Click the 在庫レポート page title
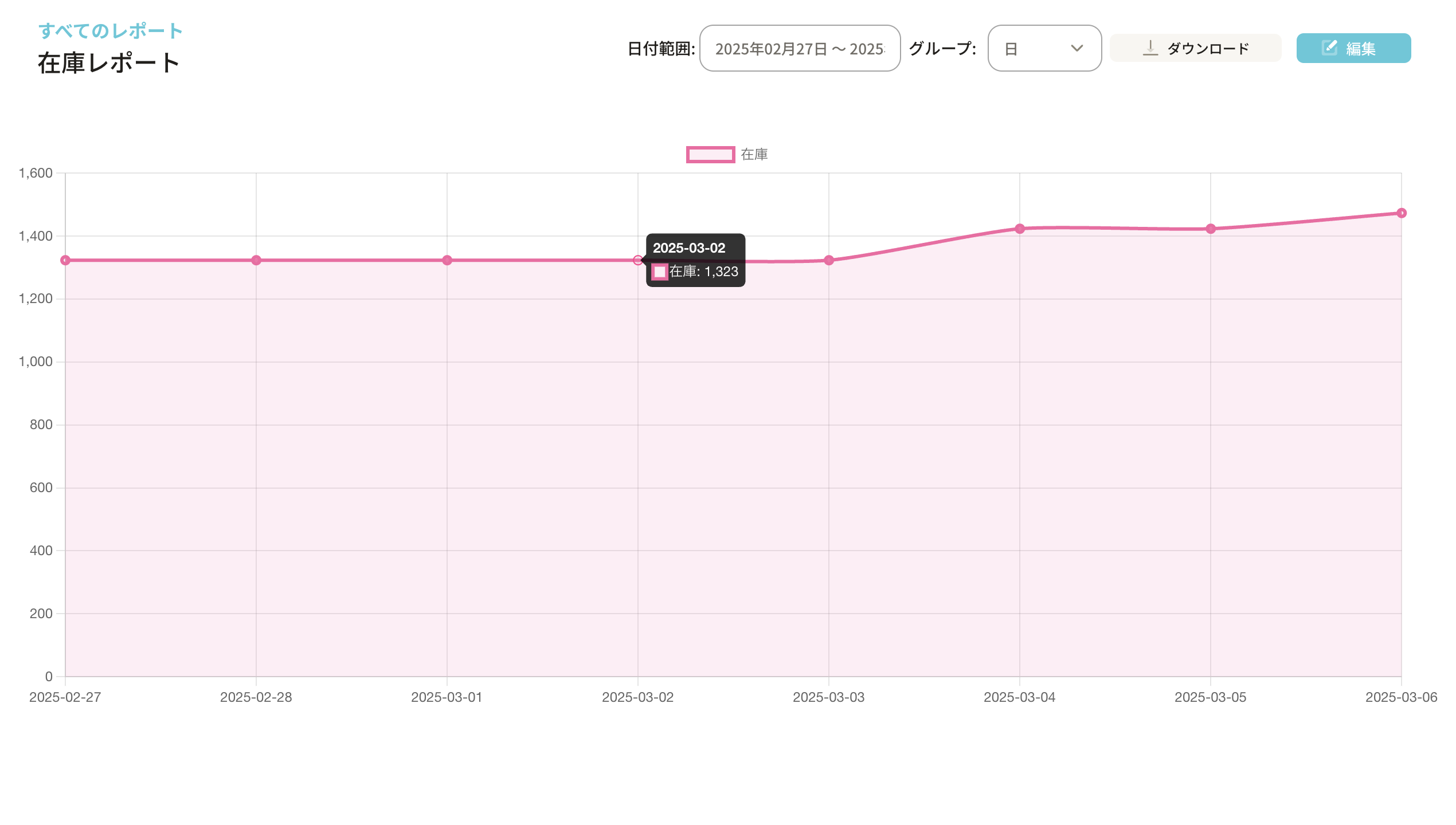 (109, 63)
